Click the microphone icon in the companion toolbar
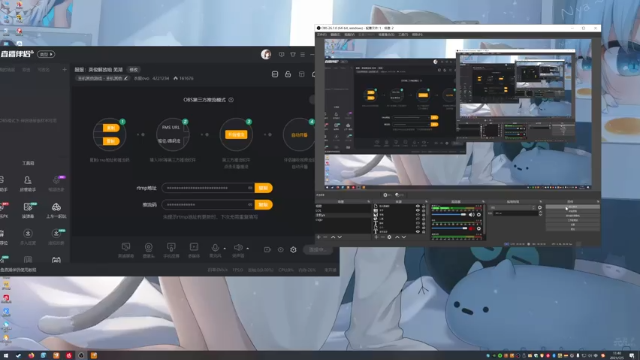 pyautogui.click(x=215, y=247)
